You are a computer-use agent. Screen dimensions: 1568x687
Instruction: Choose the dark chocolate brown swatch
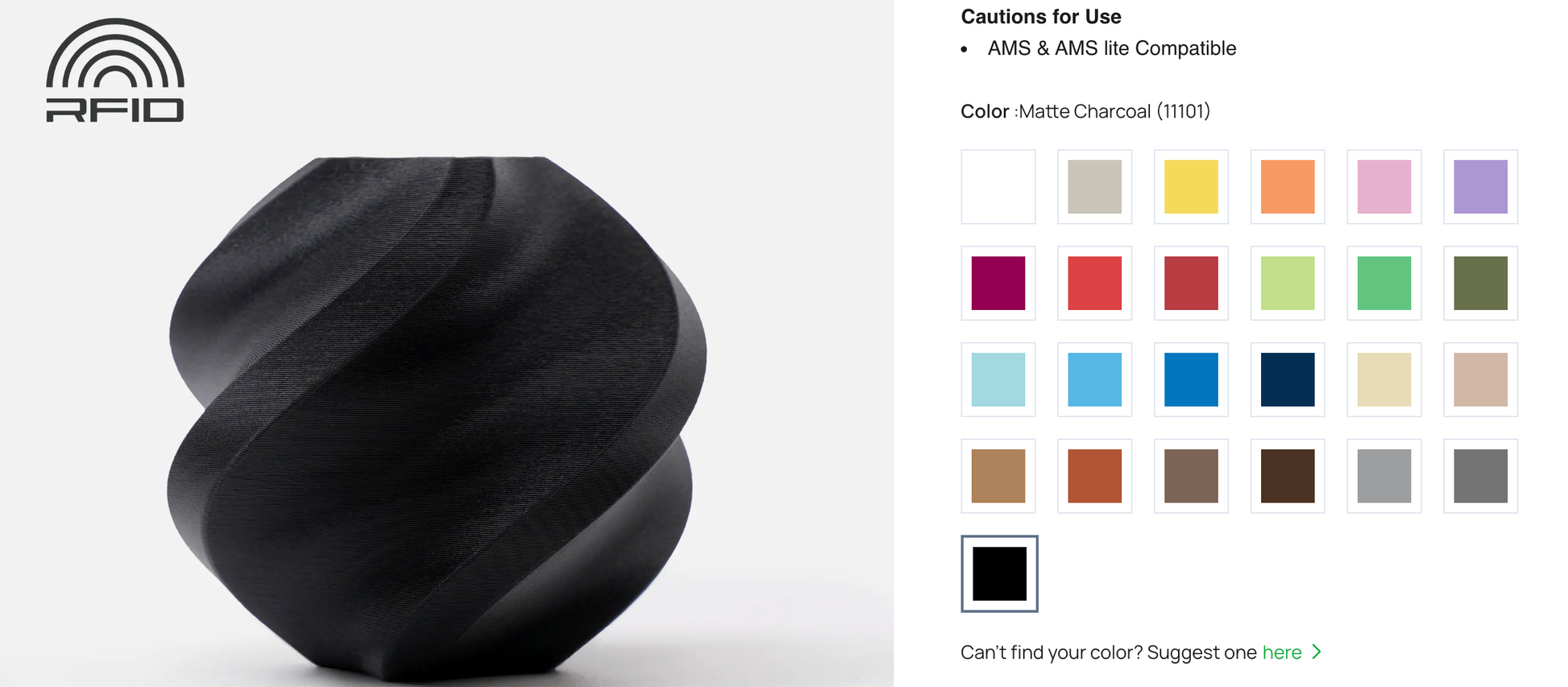1288,476
